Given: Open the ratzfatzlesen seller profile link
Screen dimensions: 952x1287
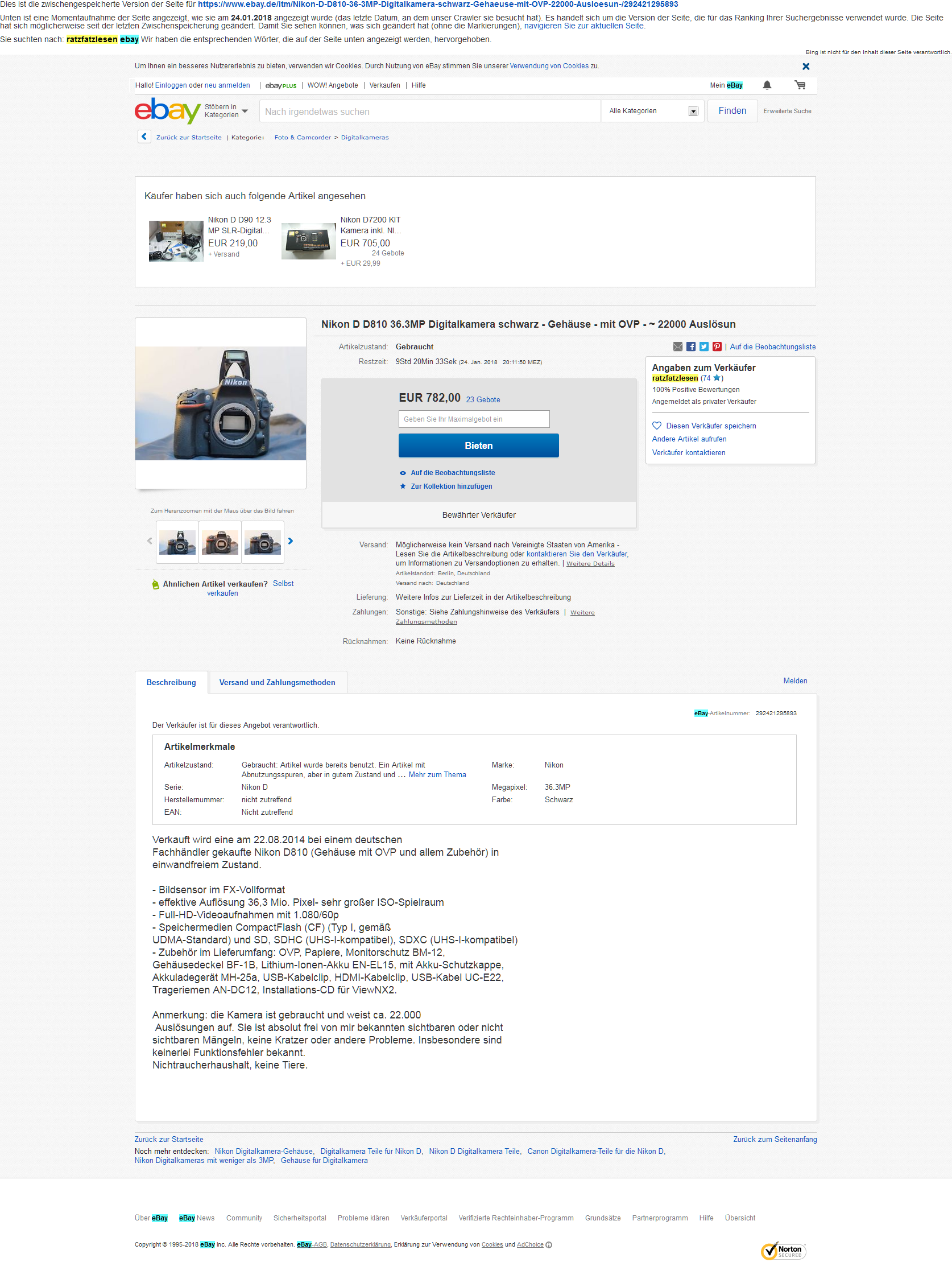Looking at the screenshot, I should pyautogui.click(x=675, y=378).
